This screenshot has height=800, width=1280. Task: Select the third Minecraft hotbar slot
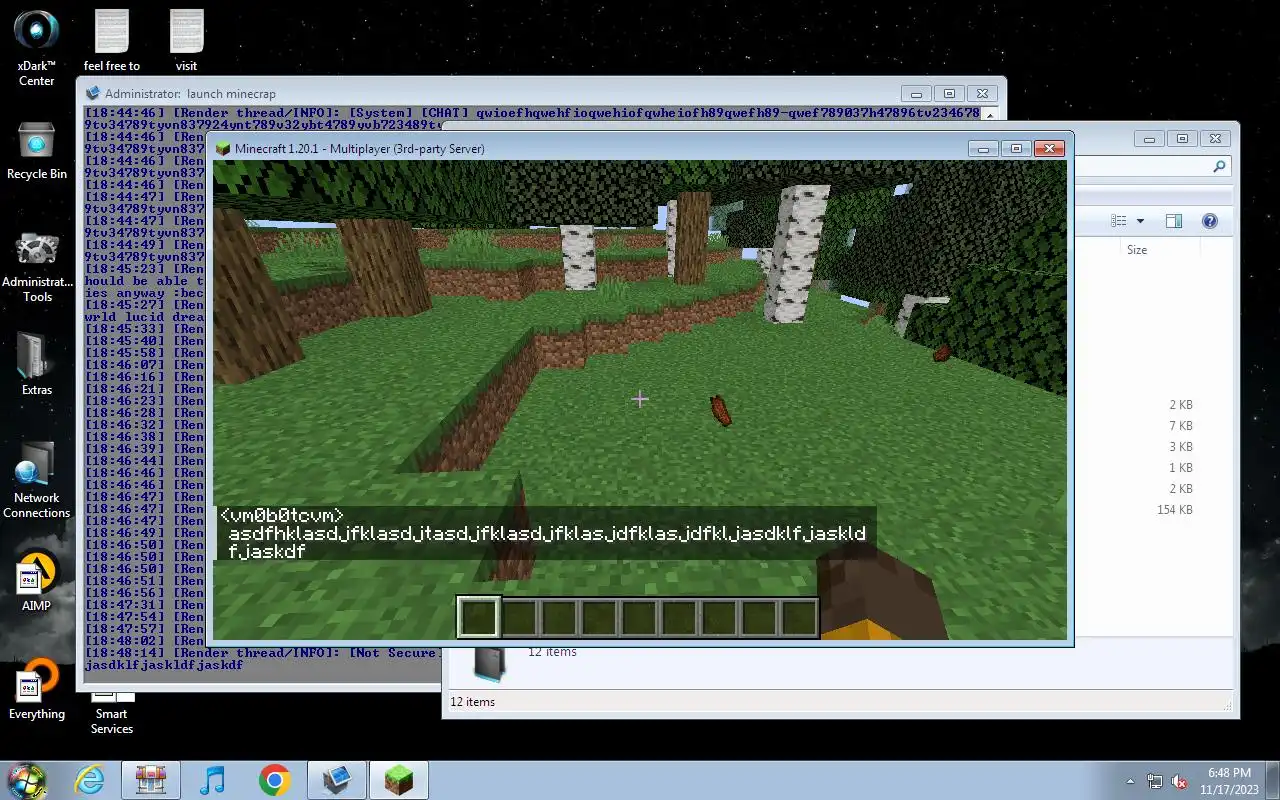[559, 618]
